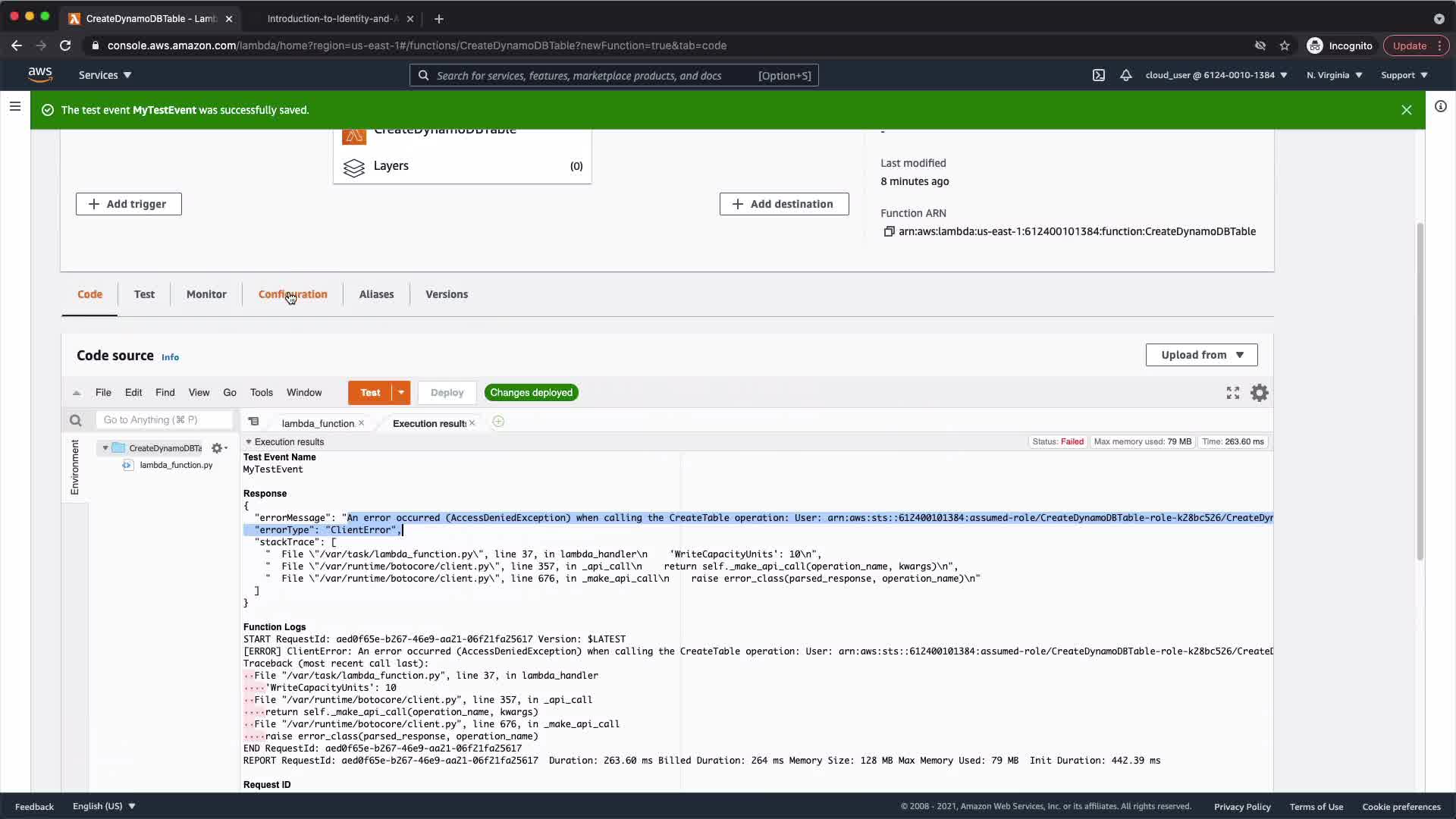Open the Tools menu in editor
This screenshot has height=819, width=1456.
click(261, 393)
